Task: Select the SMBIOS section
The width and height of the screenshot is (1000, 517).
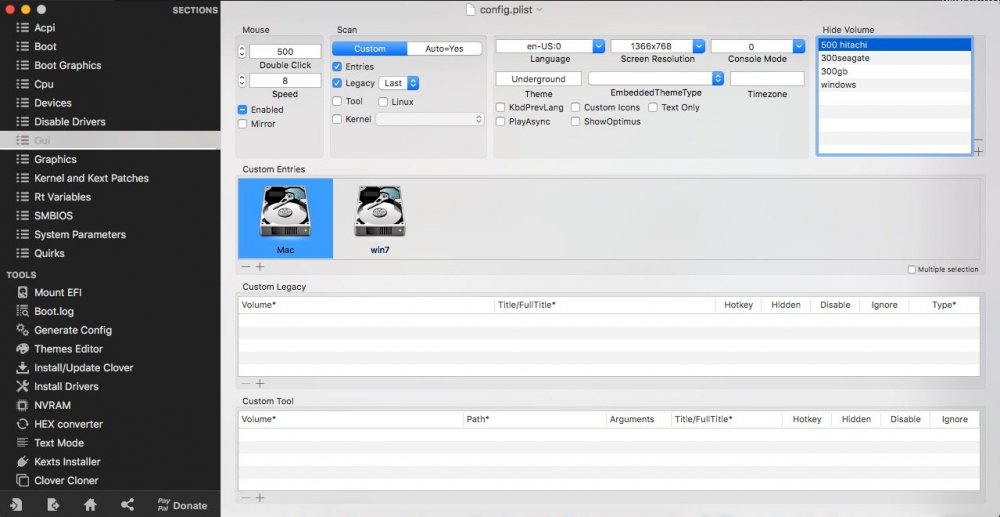Action: pyautogui.click(x=53, y=215)
